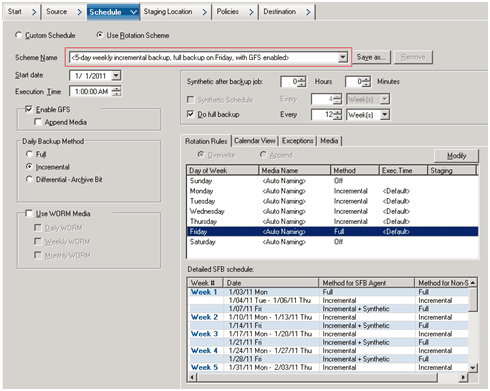This screenshot has width=490, height=391.
Task: Check the Daily WORM checkbox
Action: tap(38, 228)
